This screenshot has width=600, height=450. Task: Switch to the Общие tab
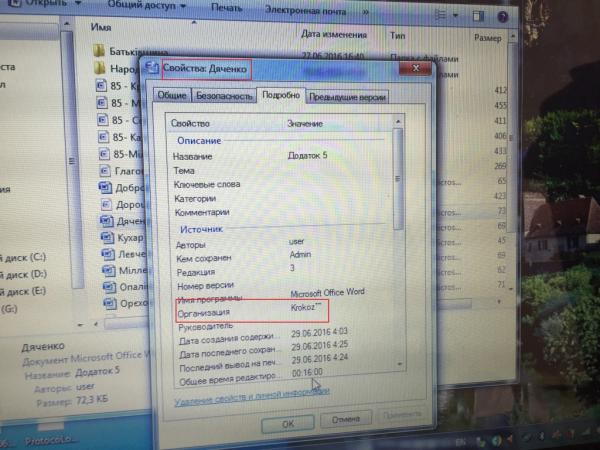[170, 96]
